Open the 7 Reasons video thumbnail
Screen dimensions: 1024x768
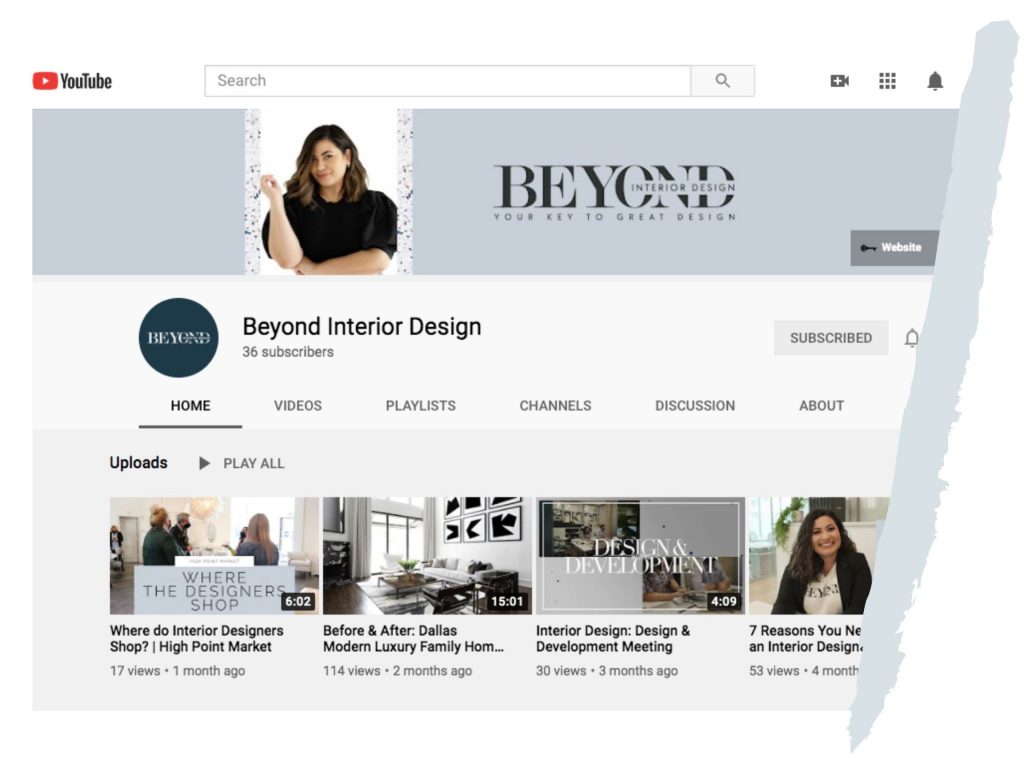point(816,556)
